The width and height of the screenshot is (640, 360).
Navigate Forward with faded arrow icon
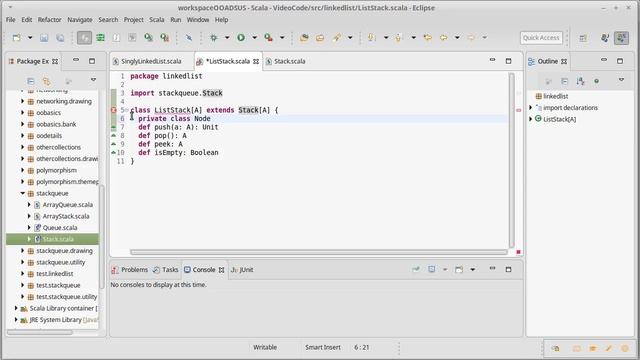click(471, 38)
